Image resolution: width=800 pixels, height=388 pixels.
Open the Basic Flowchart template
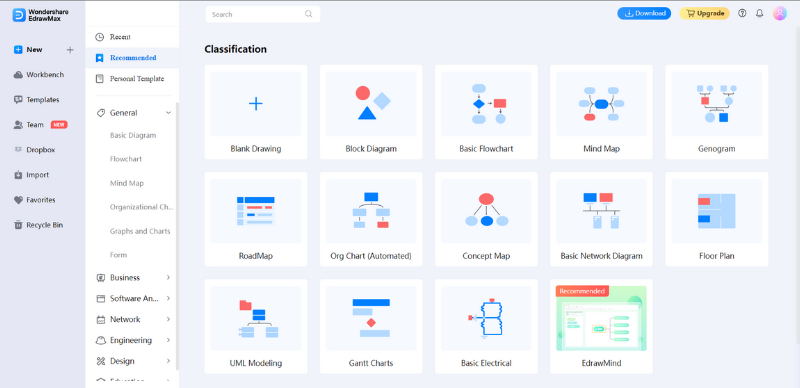click(486, 112)
